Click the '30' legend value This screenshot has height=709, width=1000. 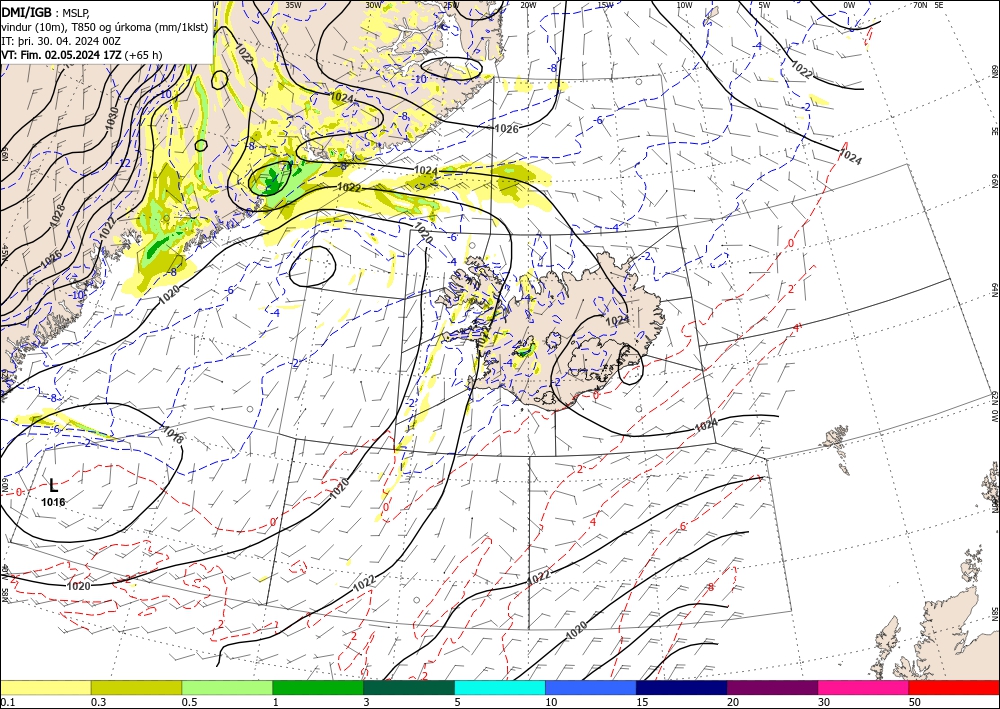[825, 702]
